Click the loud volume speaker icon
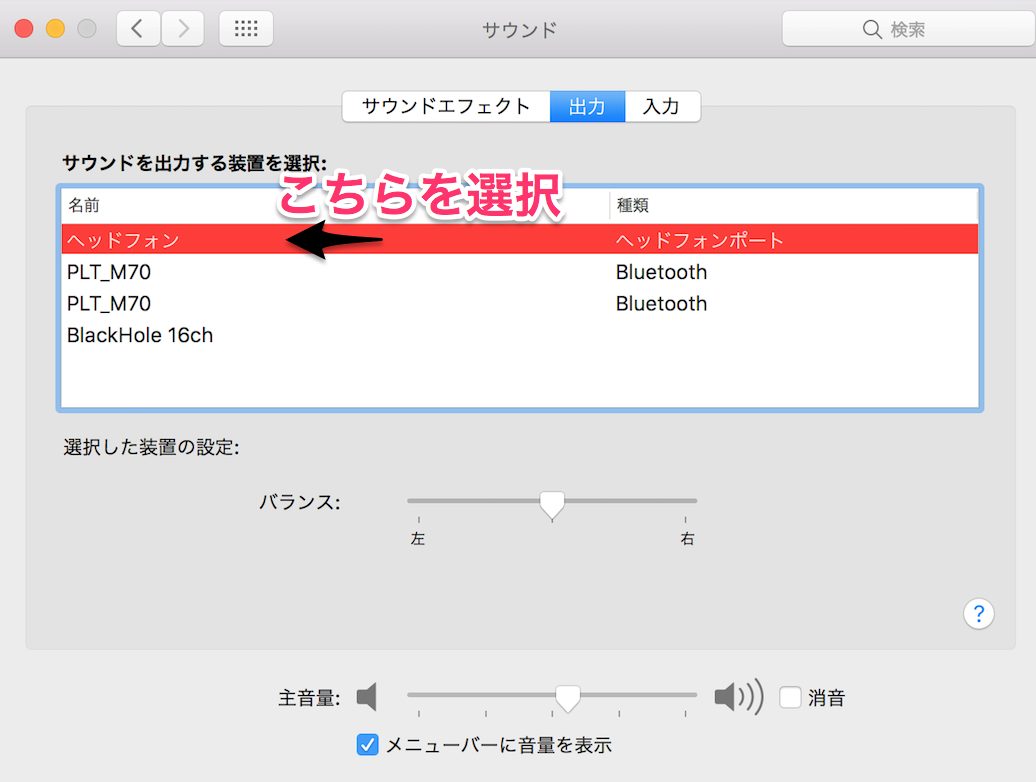The image size is (1036, 782). 739,697
